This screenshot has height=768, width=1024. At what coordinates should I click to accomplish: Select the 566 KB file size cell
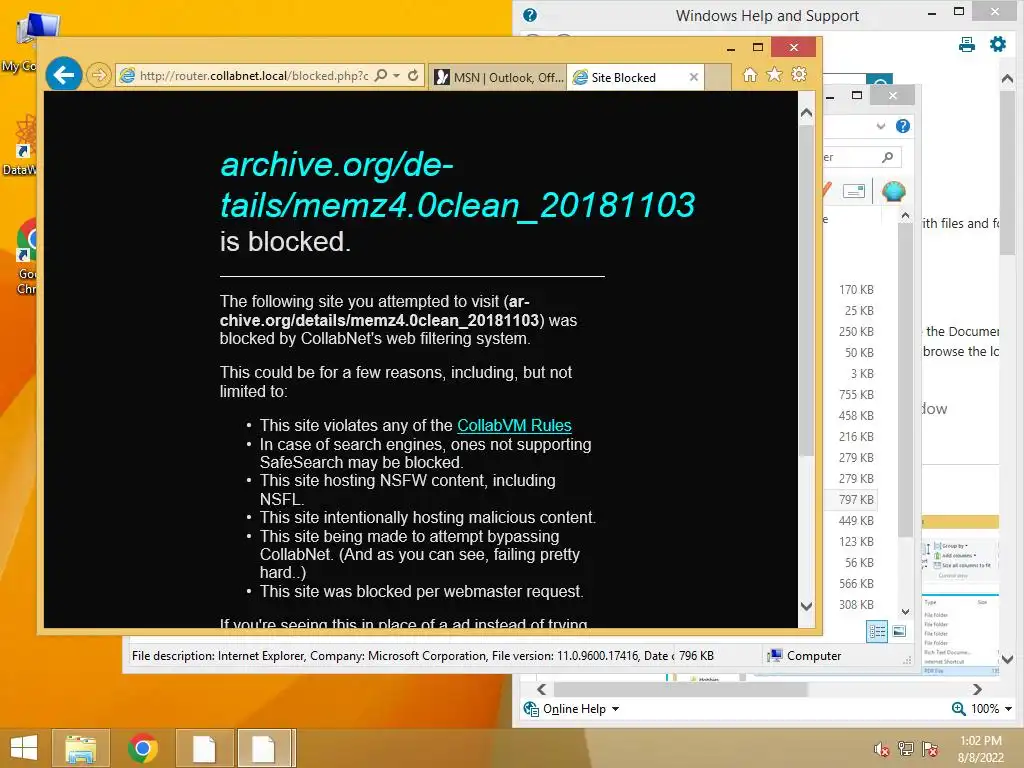click(x=856, y=583)
